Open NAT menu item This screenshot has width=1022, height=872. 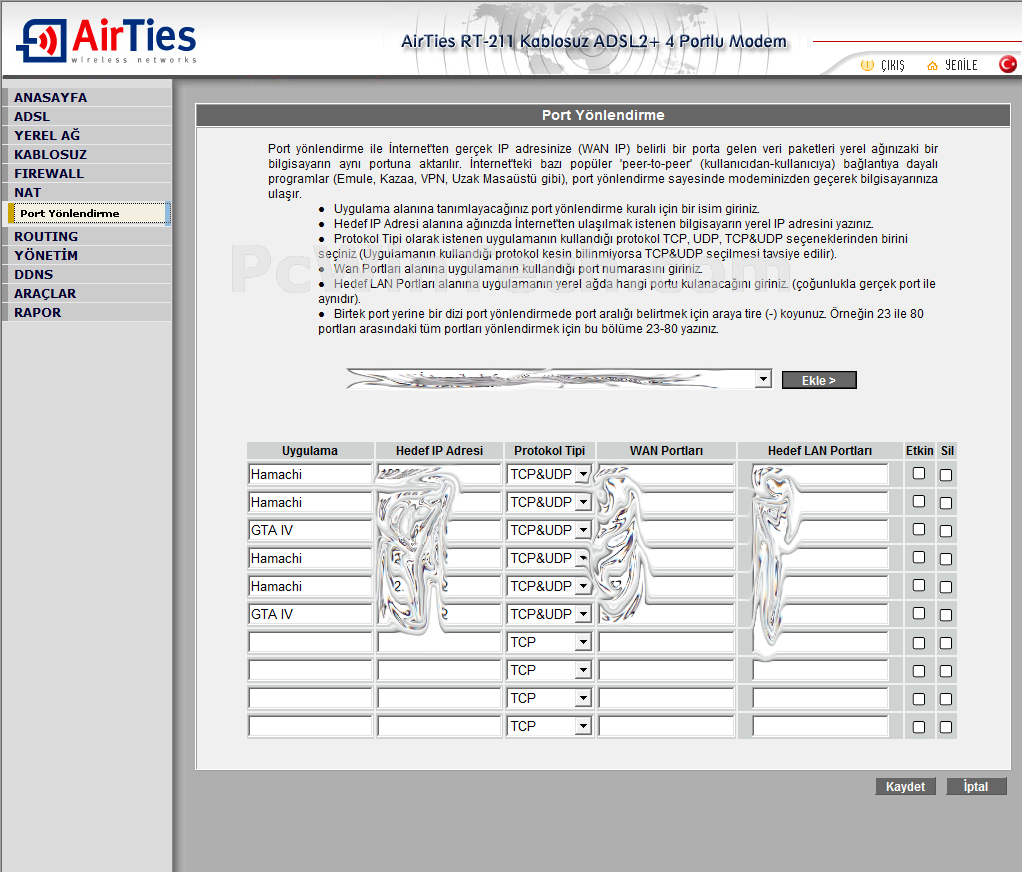pyautogui.click(x=87, y=192)
